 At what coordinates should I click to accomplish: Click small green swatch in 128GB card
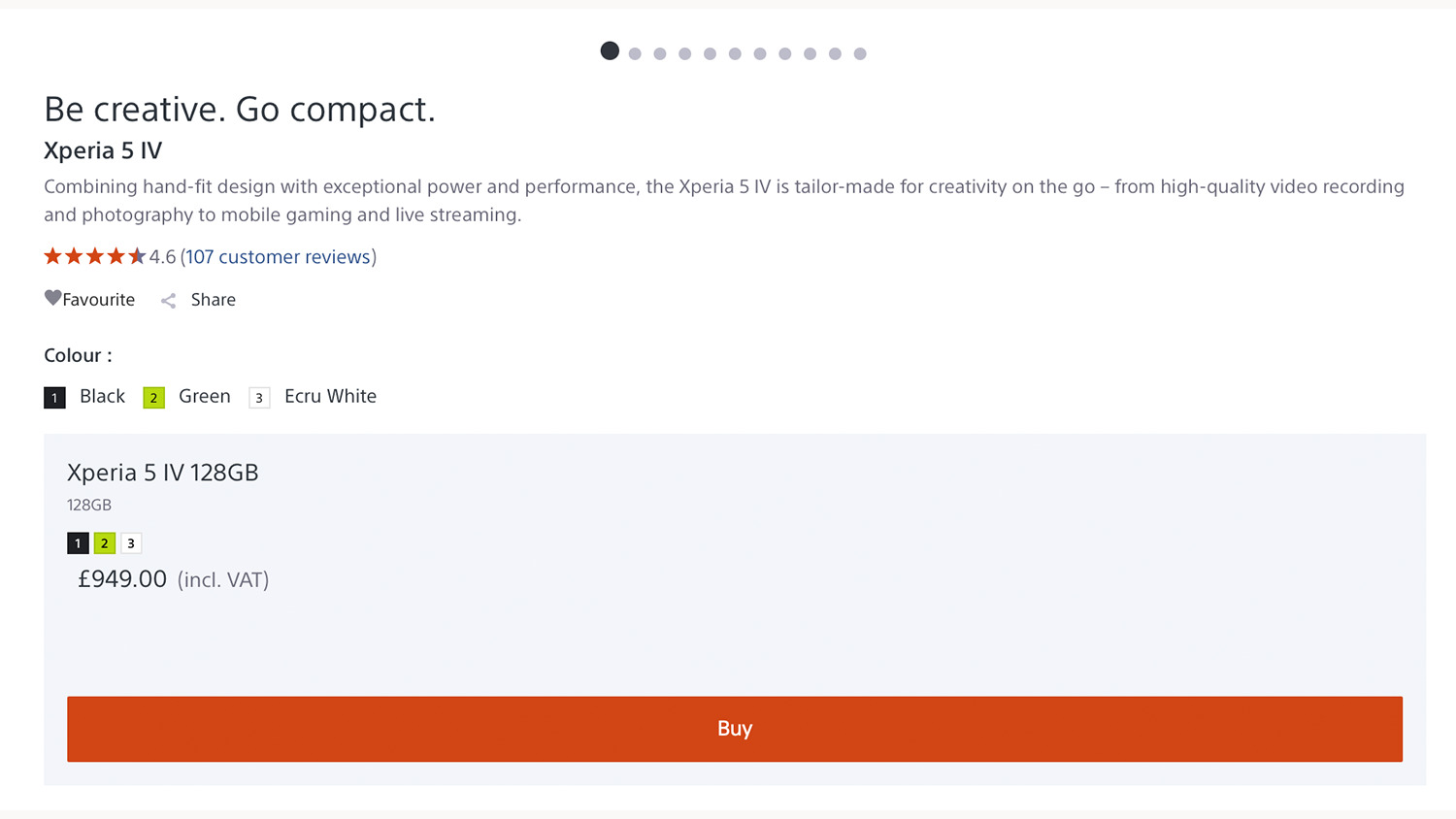tap(105, 543)
